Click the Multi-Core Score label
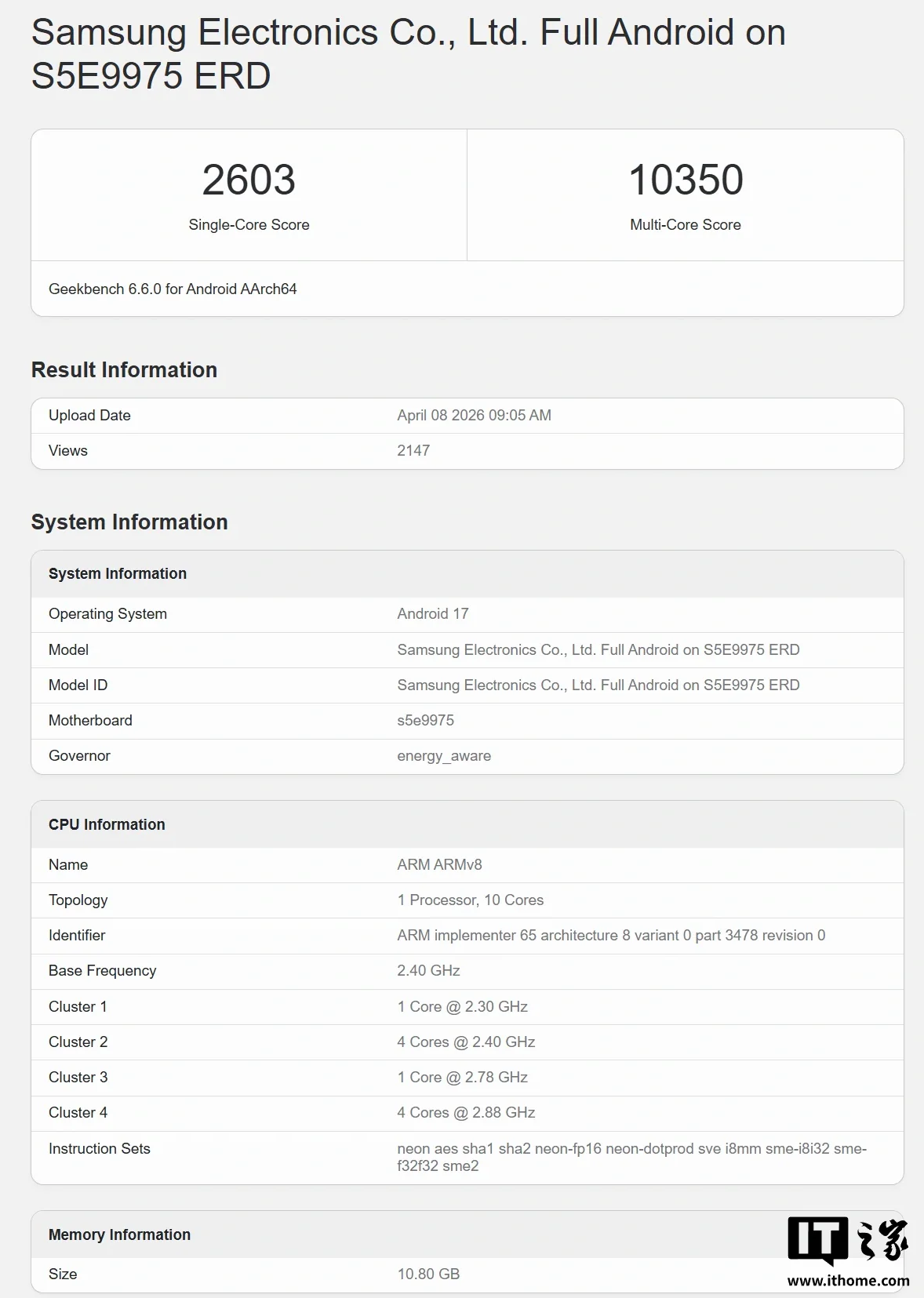 [686, 225]
